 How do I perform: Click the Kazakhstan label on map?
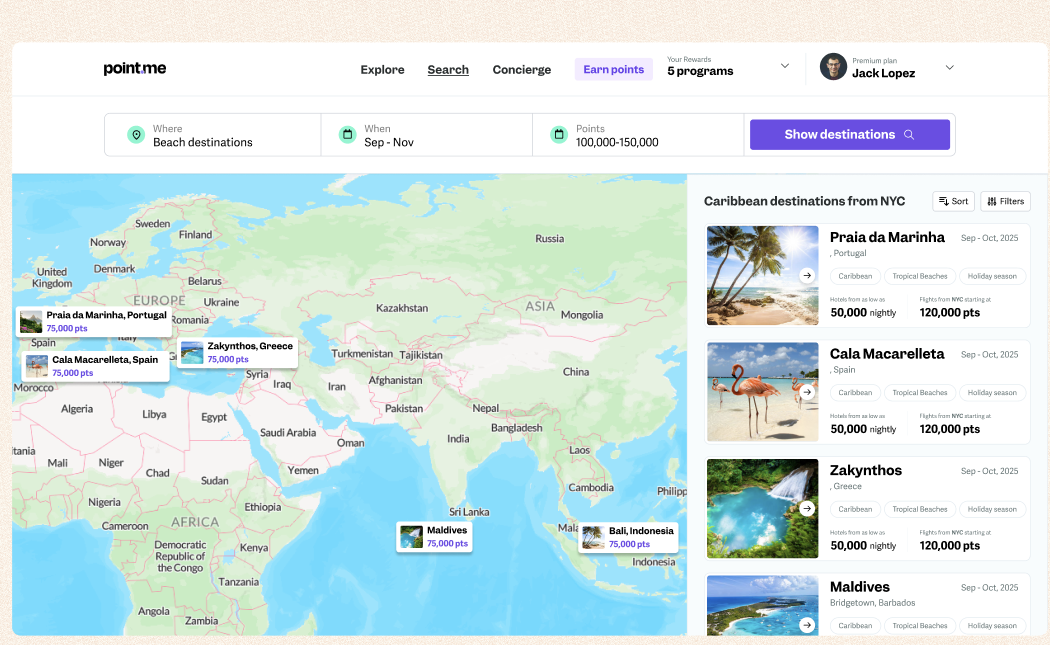402,308
